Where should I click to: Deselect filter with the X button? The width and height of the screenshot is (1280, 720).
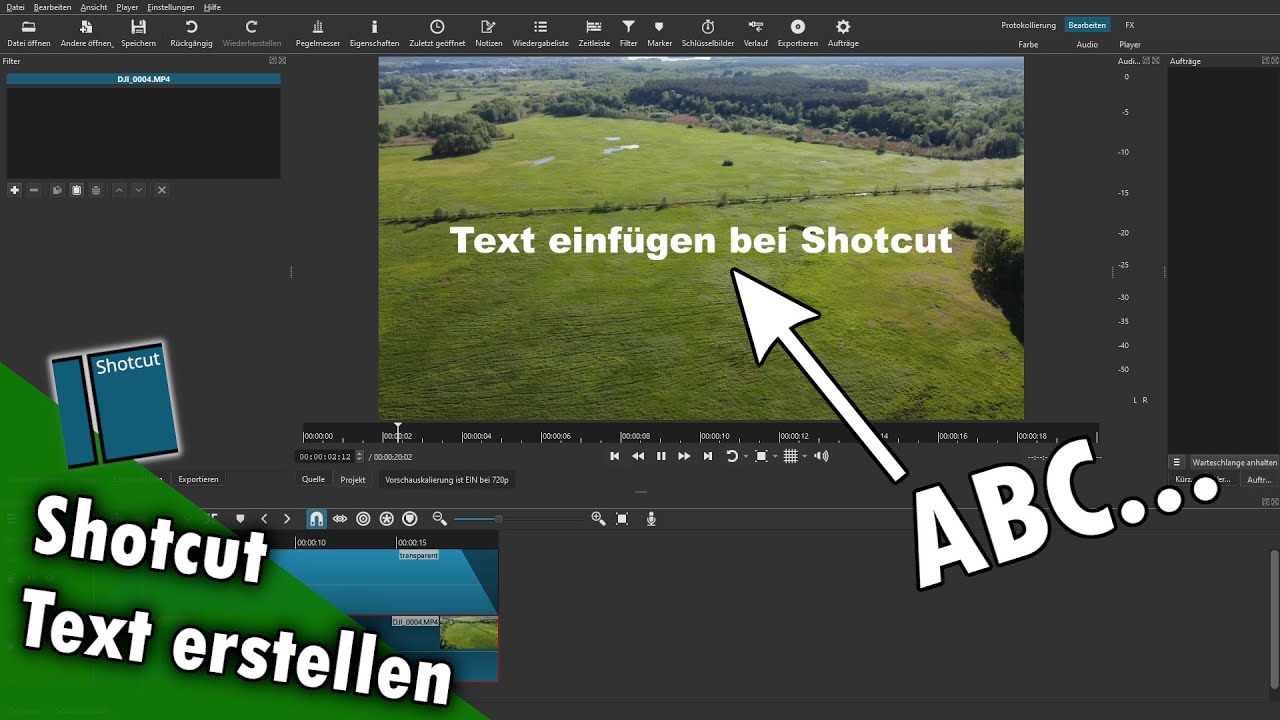click(162, 190)
